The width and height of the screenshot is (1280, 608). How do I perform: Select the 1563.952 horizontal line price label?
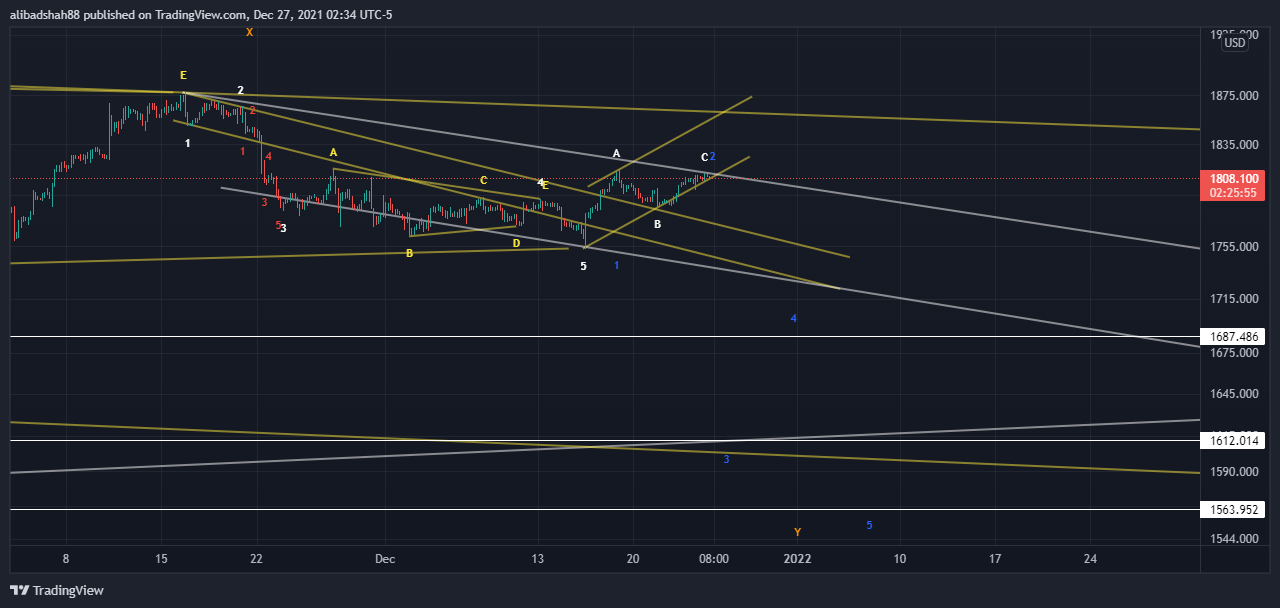pos(1231,510)
